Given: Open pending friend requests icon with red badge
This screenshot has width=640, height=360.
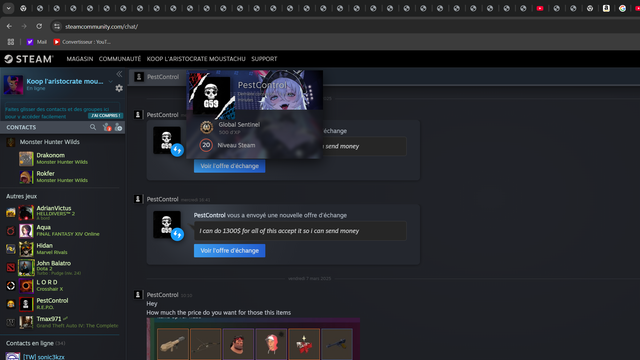Looking at the screenshot, I should [107, 127].
